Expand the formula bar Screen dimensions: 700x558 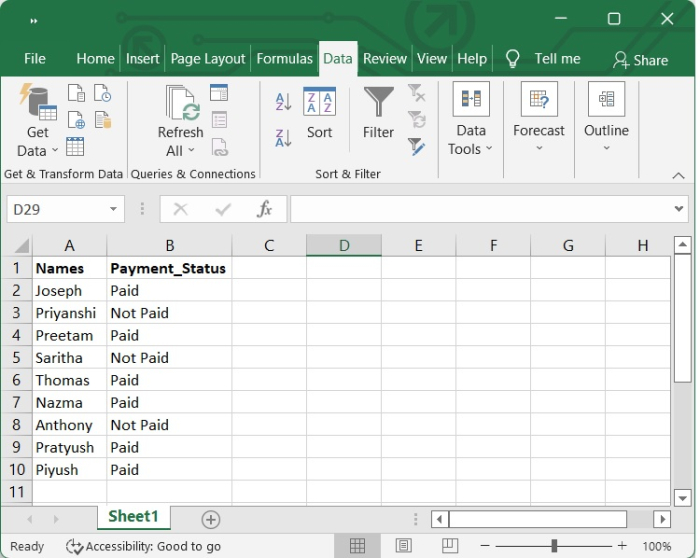coord(679,208)
